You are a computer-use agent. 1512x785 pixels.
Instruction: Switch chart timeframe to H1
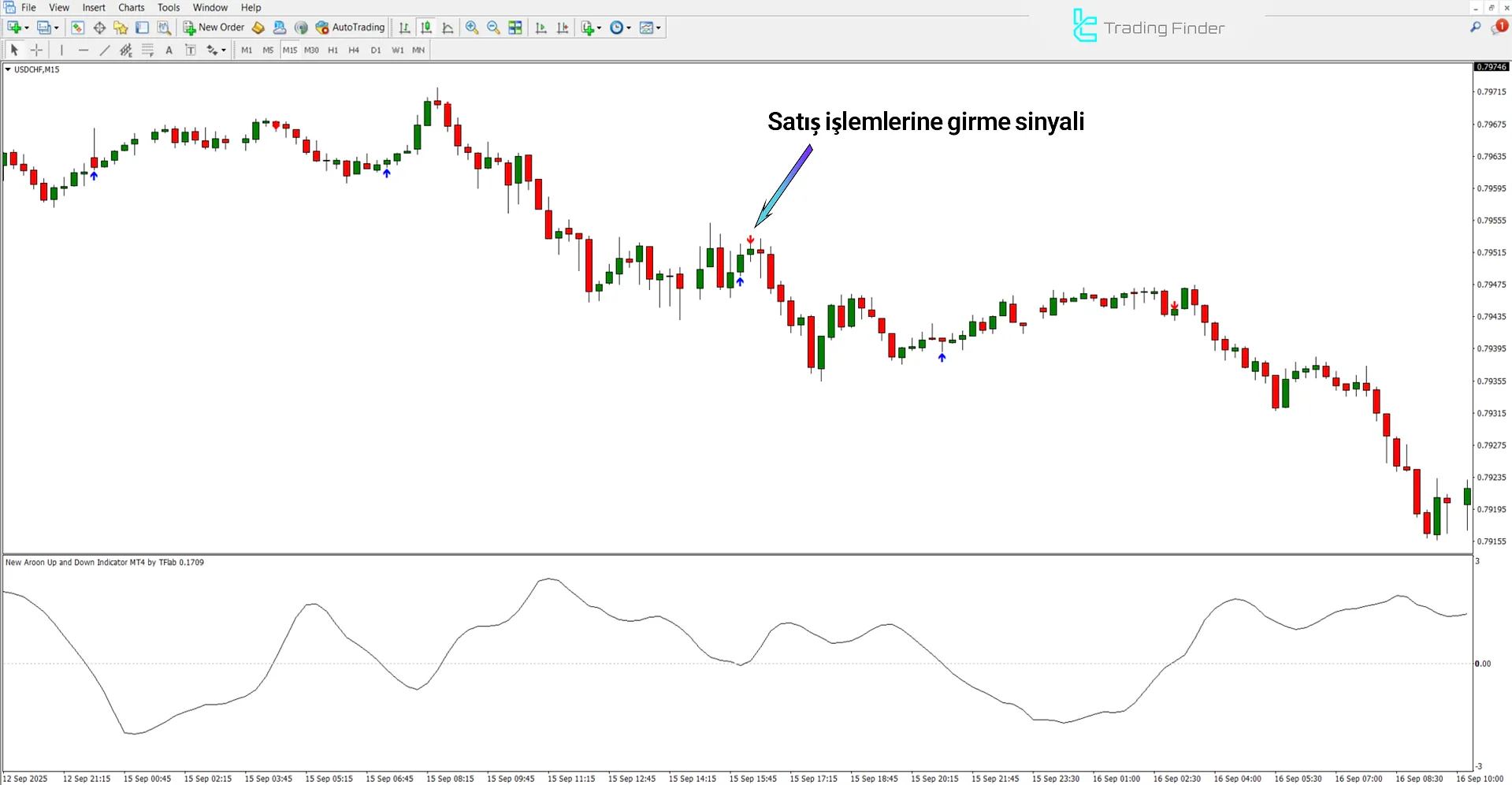coord(332,50)
